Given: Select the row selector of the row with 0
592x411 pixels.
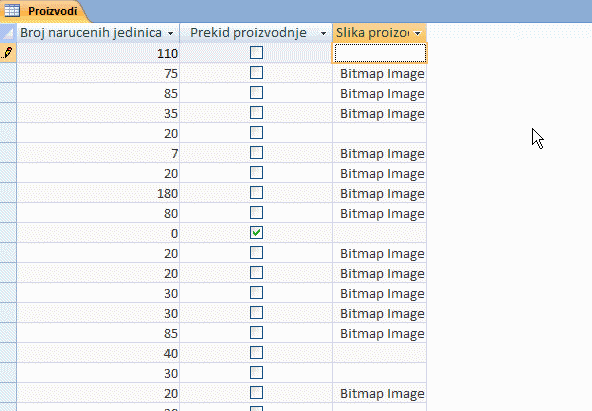Looking at the screenshot, I should pyautogui.click(x=8, y=233).
